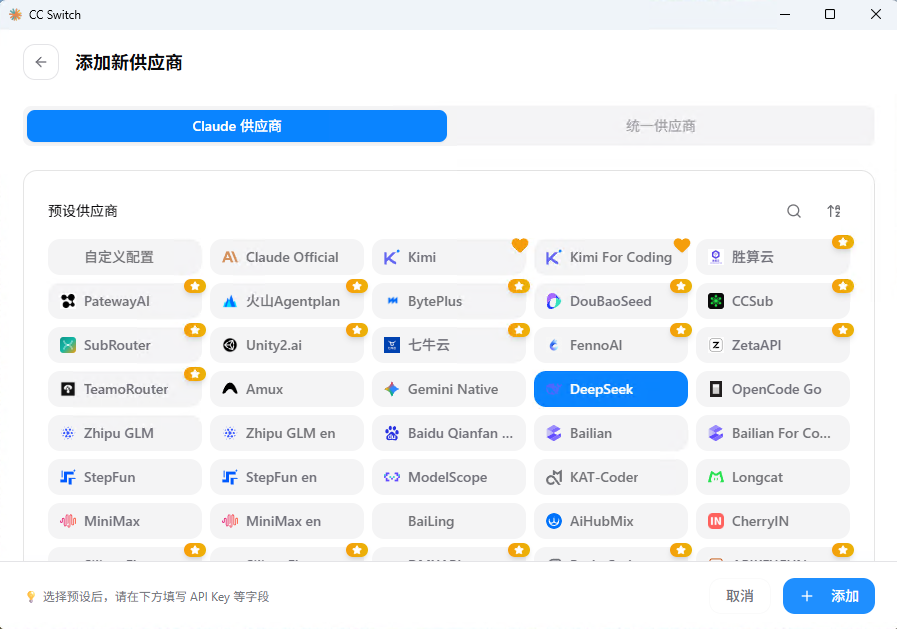Select Amux provider

pyautogui.click(x=287, y=389)
